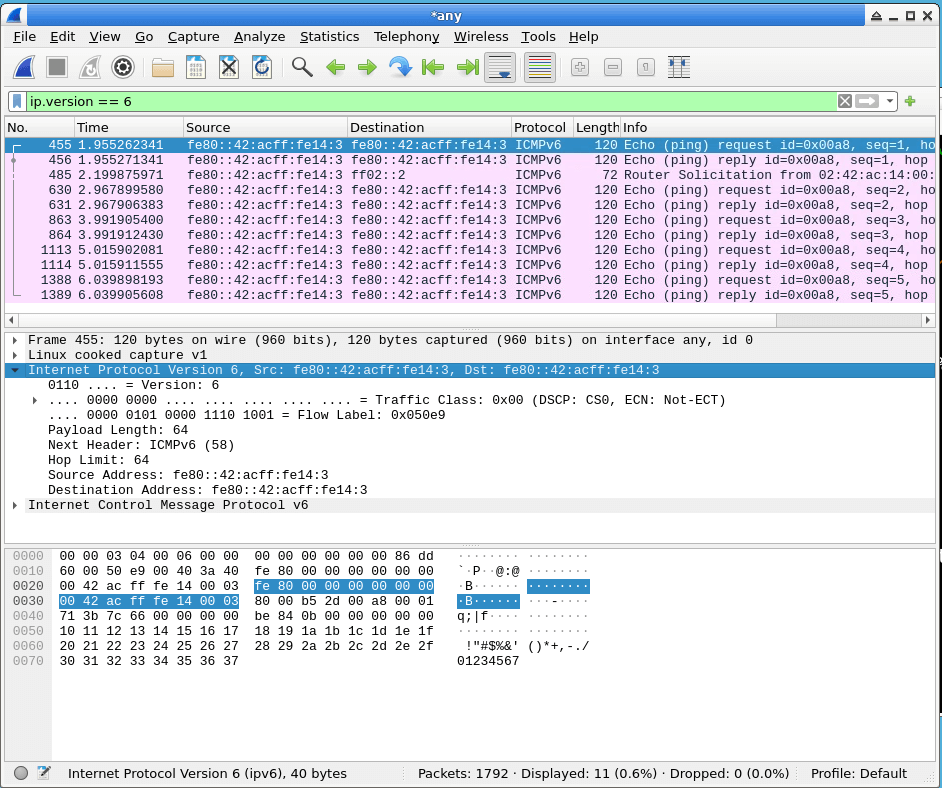This screenshot has height=788, width=942.
Task: Open the Tools menu
Action: point(538,37)
